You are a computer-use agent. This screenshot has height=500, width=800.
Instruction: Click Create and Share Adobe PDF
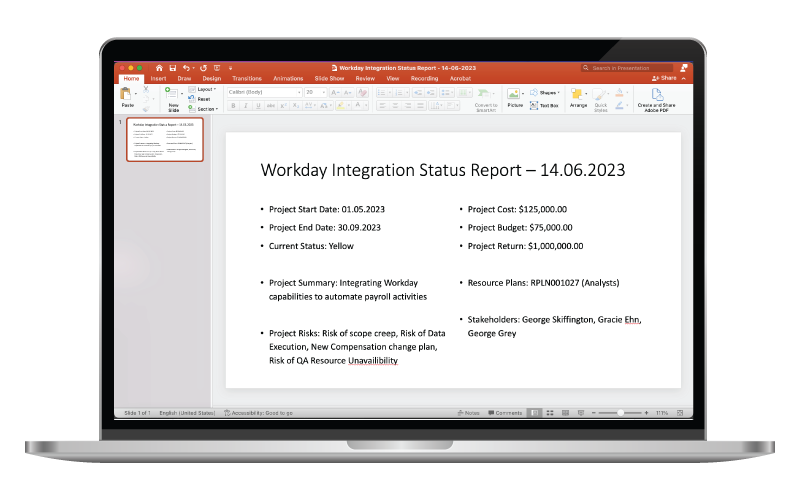click(x=657, y=96)
